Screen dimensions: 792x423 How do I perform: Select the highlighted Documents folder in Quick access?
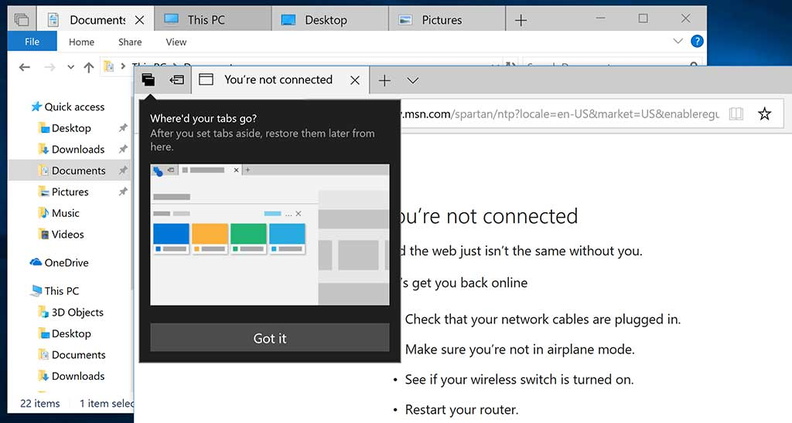pos(70,170)
